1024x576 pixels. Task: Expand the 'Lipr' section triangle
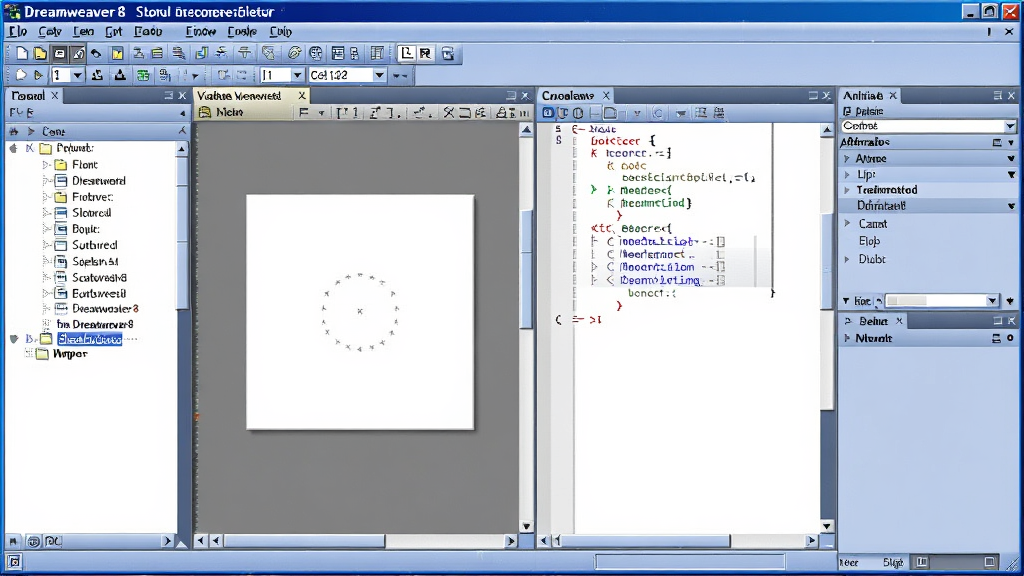tap(847, 174)
